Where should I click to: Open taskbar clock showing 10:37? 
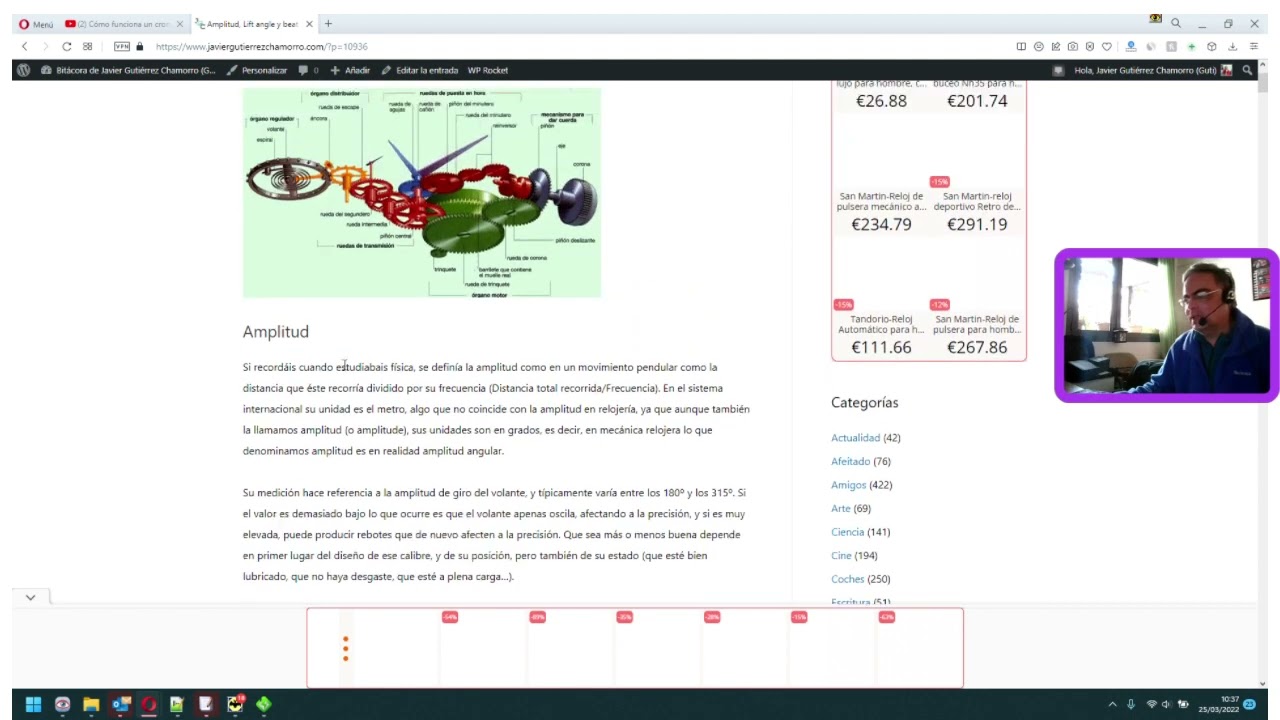click(x=1218, y=704)
